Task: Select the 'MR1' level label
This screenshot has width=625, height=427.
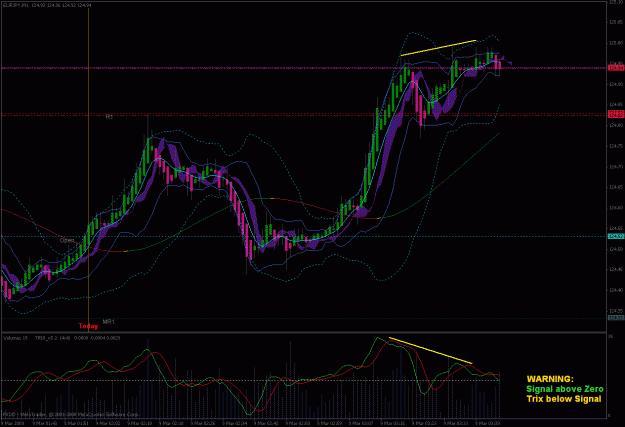Action: [108, 322]
